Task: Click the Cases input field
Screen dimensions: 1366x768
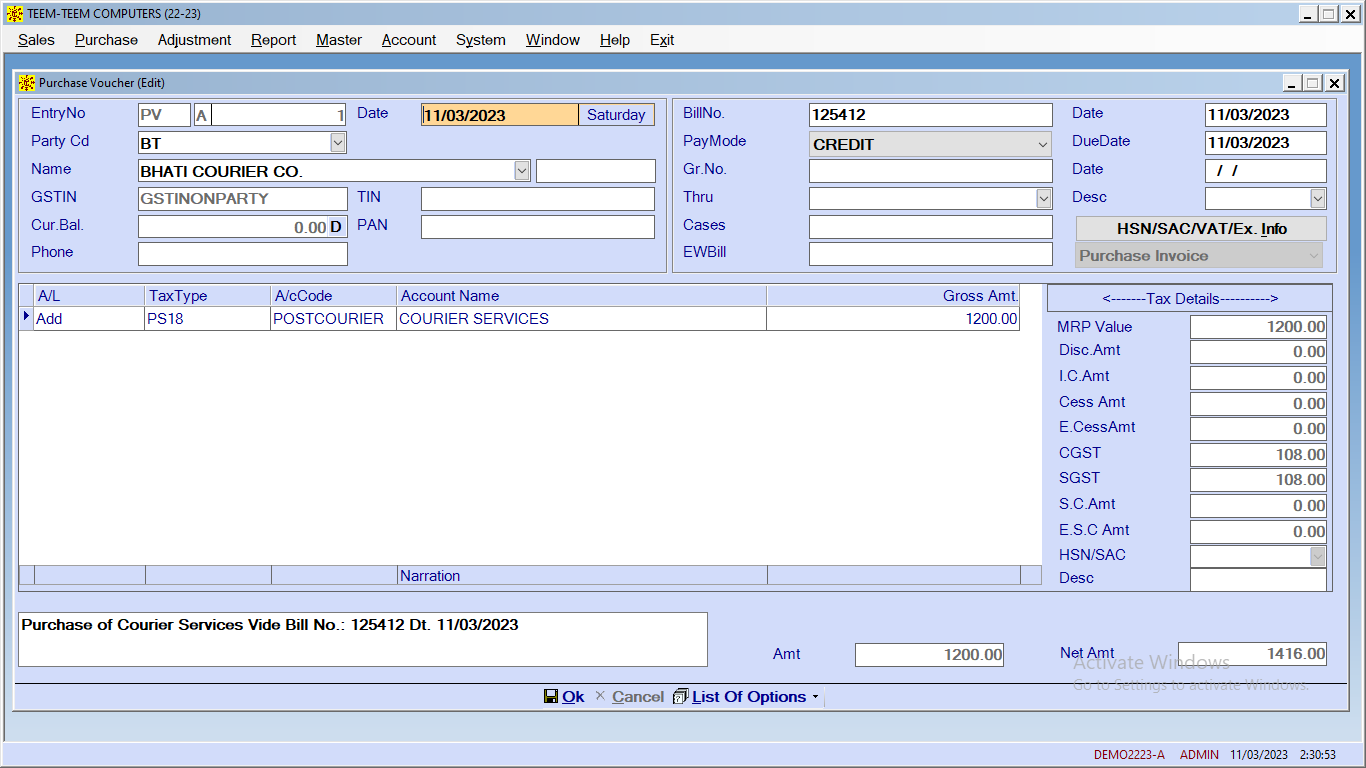Action: [x=930, y=227]
